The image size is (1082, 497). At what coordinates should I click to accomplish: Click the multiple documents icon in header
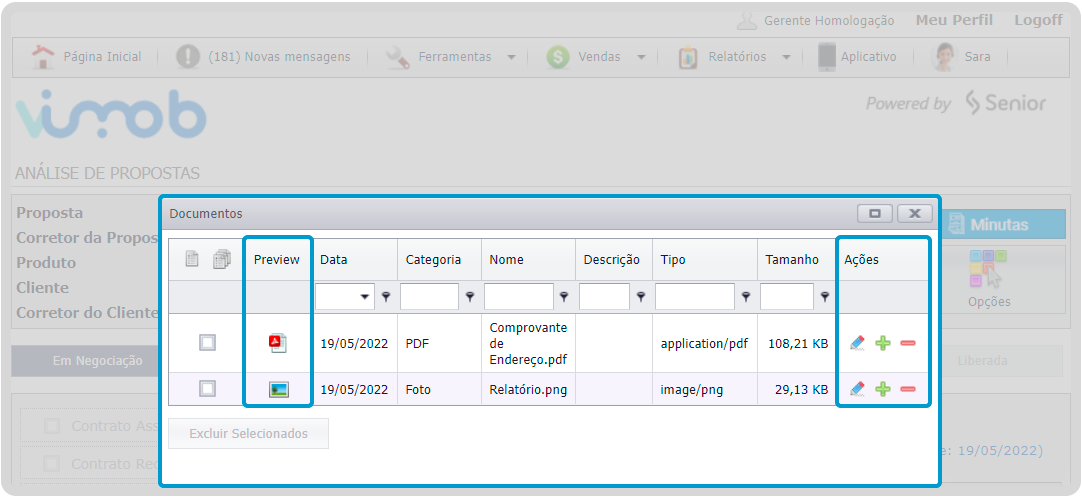[x=222, y=260]
